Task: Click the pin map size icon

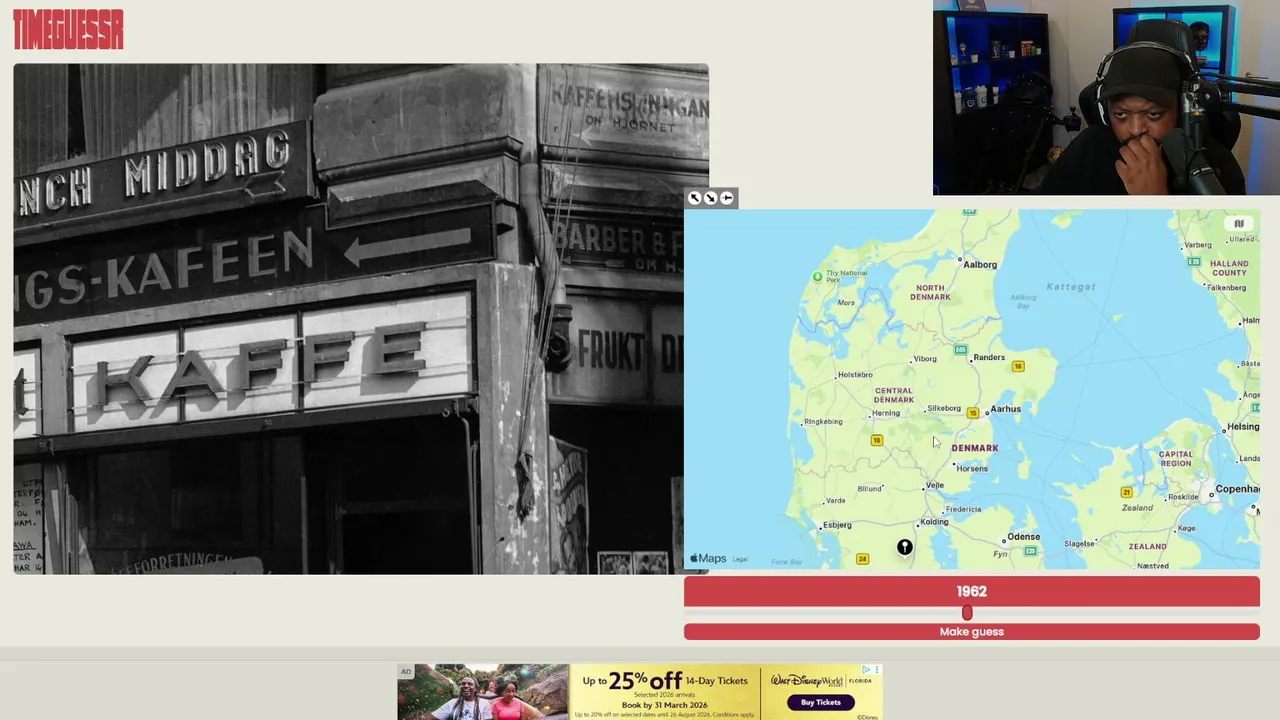Action: tap(727, 198)
